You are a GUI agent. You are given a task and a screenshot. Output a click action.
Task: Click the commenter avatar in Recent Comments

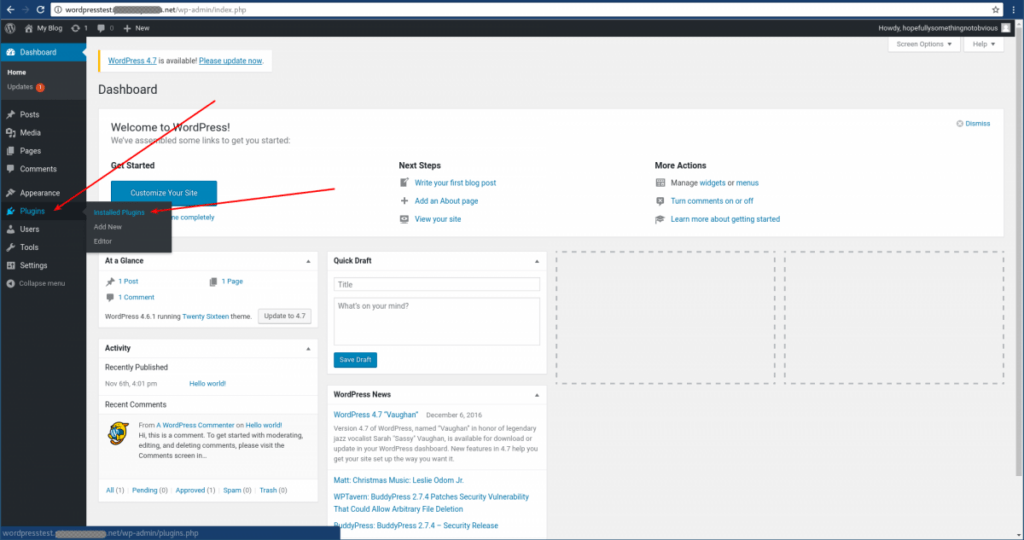pyautogui.click(x=118, y=433)
